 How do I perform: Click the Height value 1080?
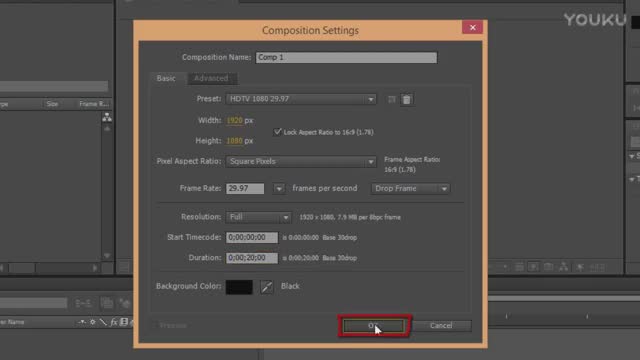click(234, 141)
